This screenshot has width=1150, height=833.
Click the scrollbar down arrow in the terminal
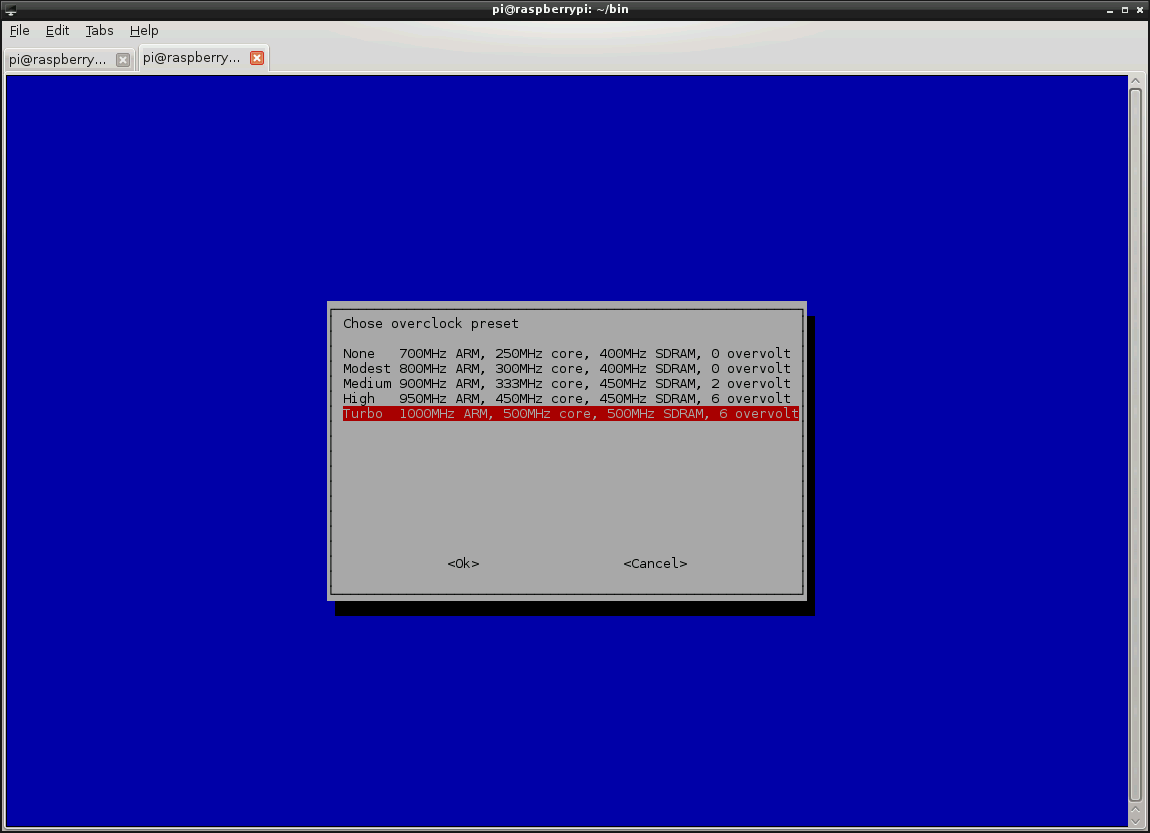[x=1135, y=820]
